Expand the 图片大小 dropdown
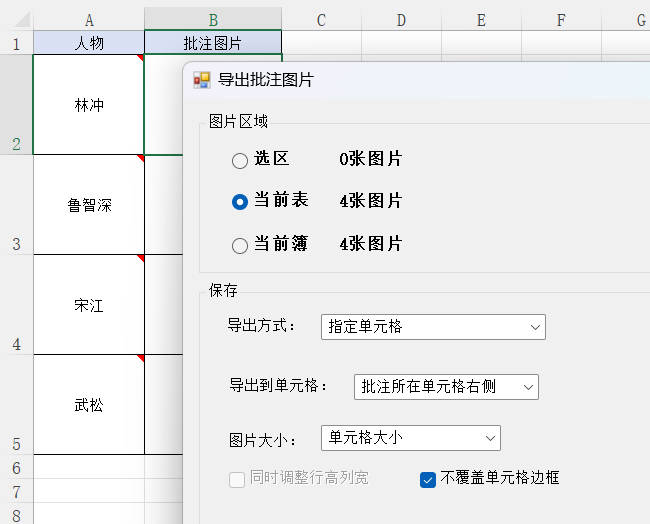 [x=410, y=438]
